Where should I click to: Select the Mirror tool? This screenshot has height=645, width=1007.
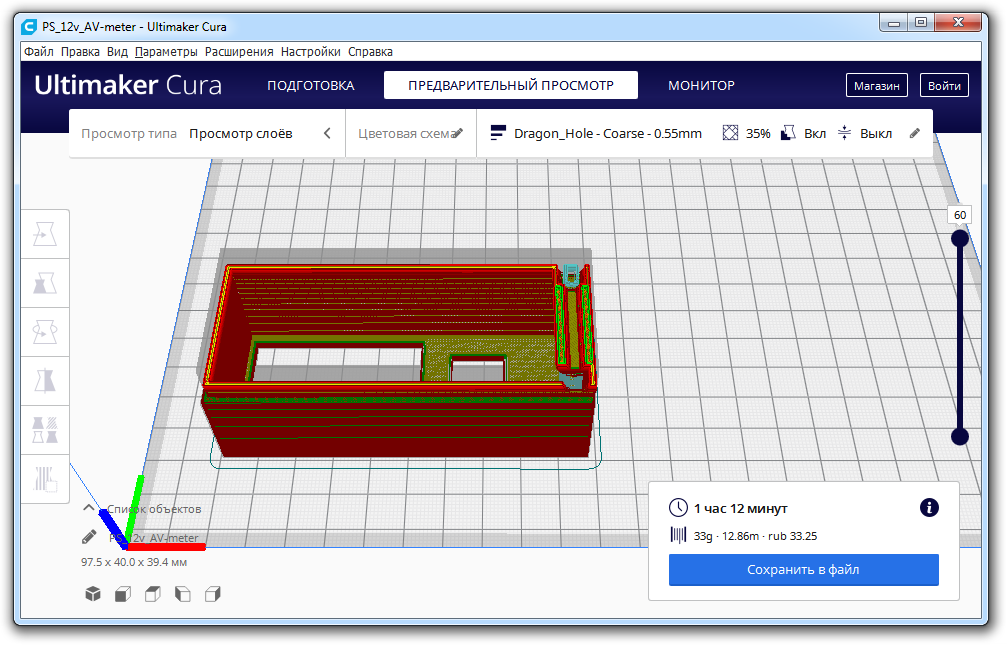45,381
